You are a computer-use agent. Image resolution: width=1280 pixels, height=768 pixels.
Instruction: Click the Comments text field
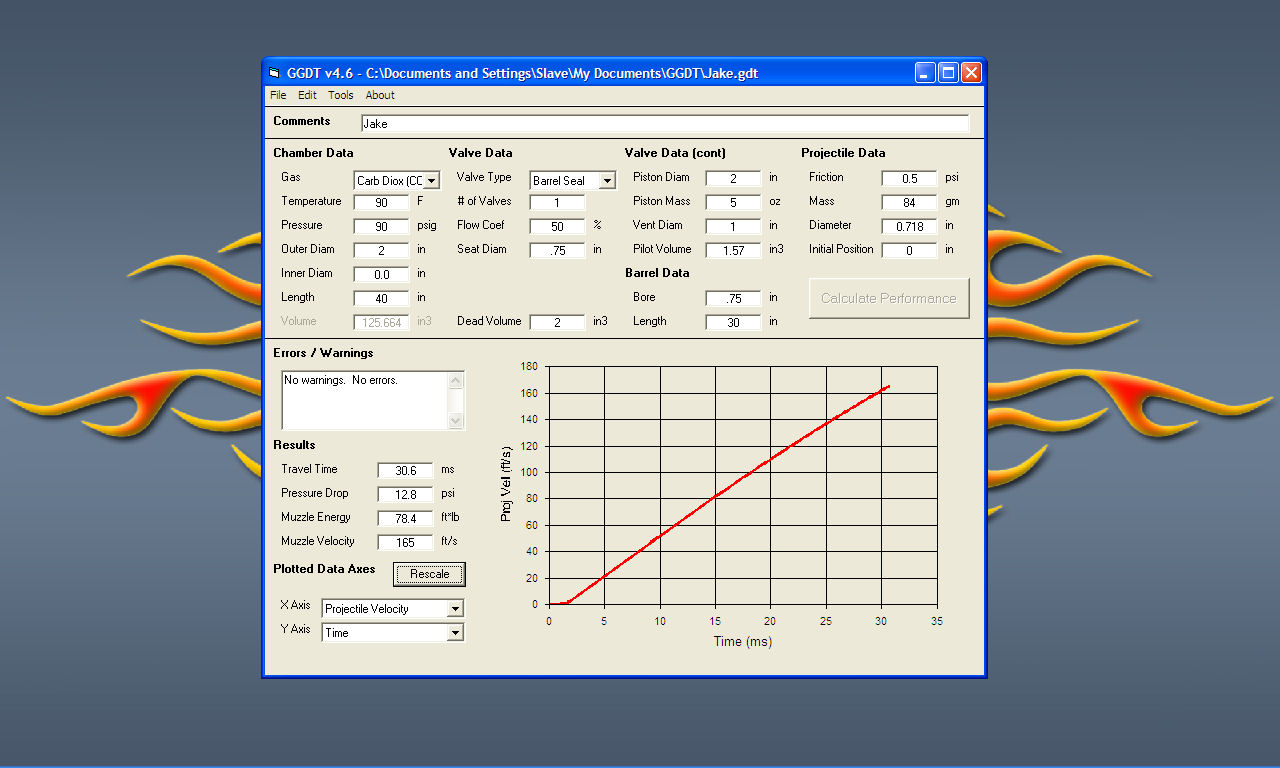(x=665, y=124)
